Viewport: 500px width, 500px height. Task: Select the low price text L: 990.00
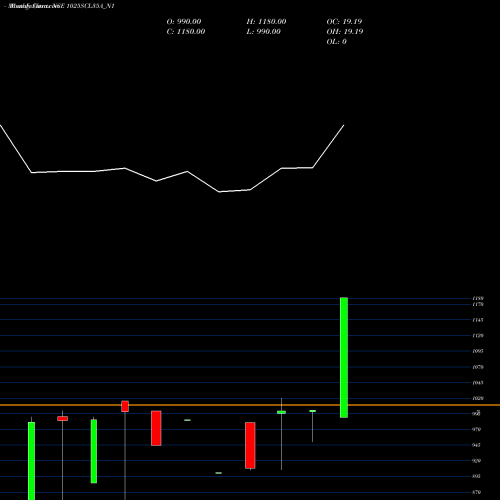click(x=264, y=32)
